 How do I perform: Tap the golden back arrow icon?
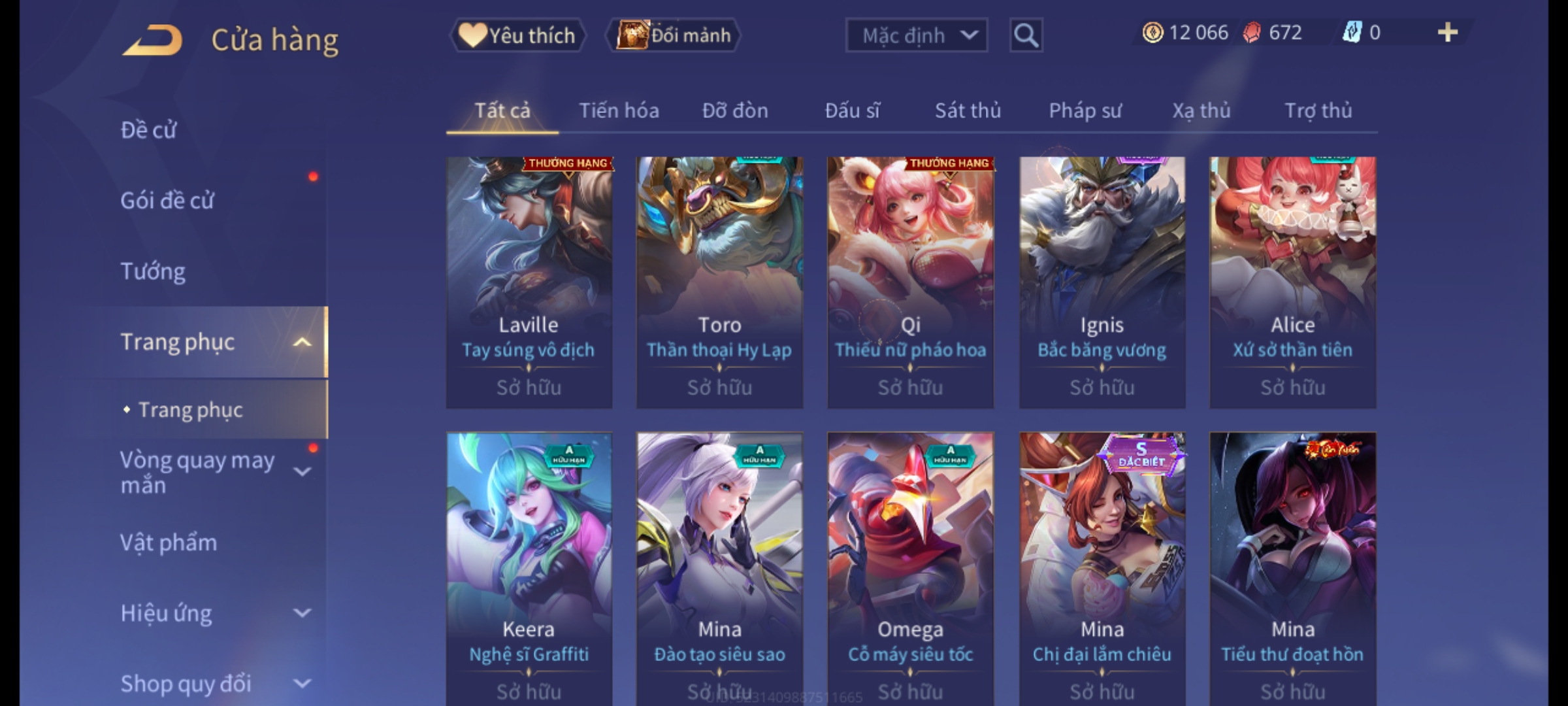152,39
